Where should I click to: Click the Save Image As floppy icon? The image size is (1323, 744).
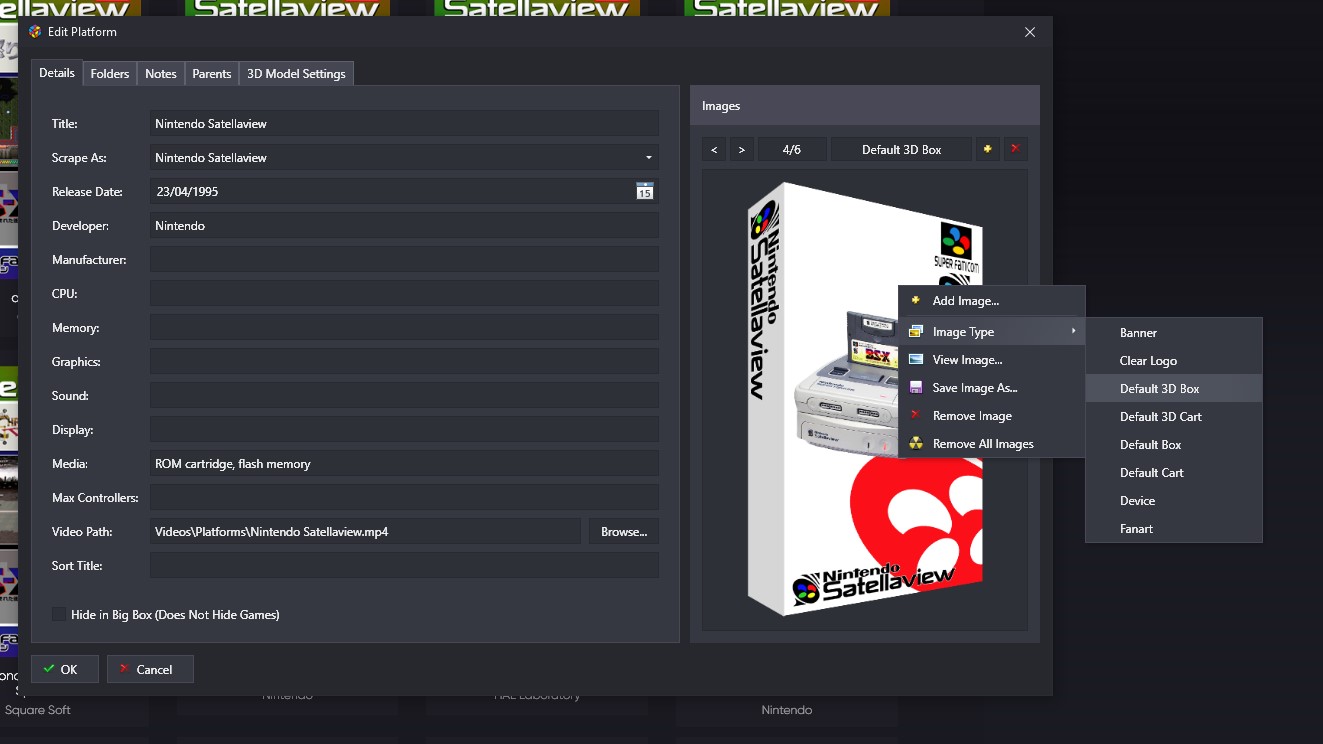[915, 387]
